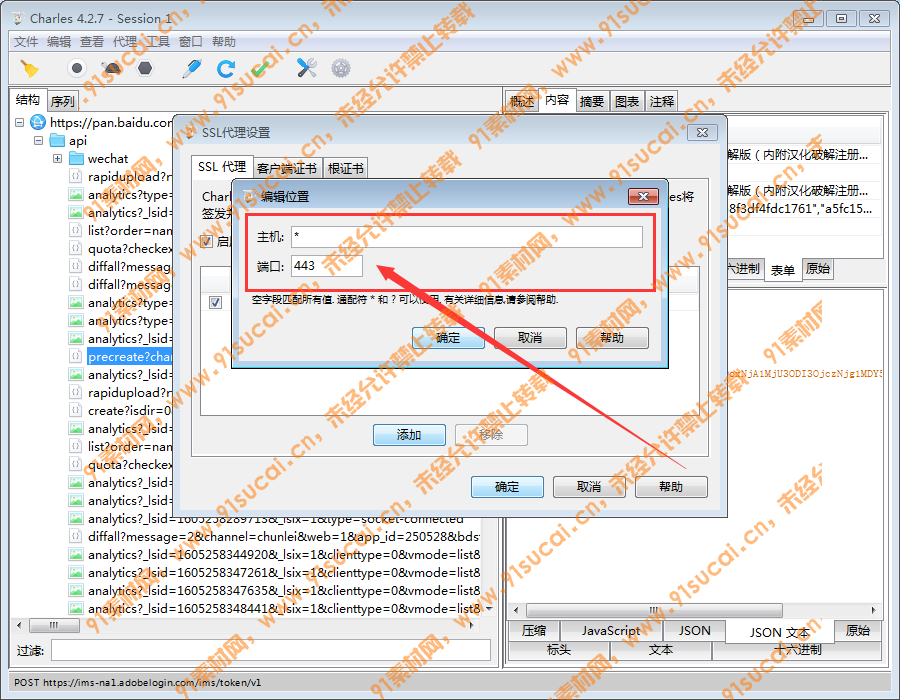Toggle the location row checkbox in SSL list

point(215,302)
